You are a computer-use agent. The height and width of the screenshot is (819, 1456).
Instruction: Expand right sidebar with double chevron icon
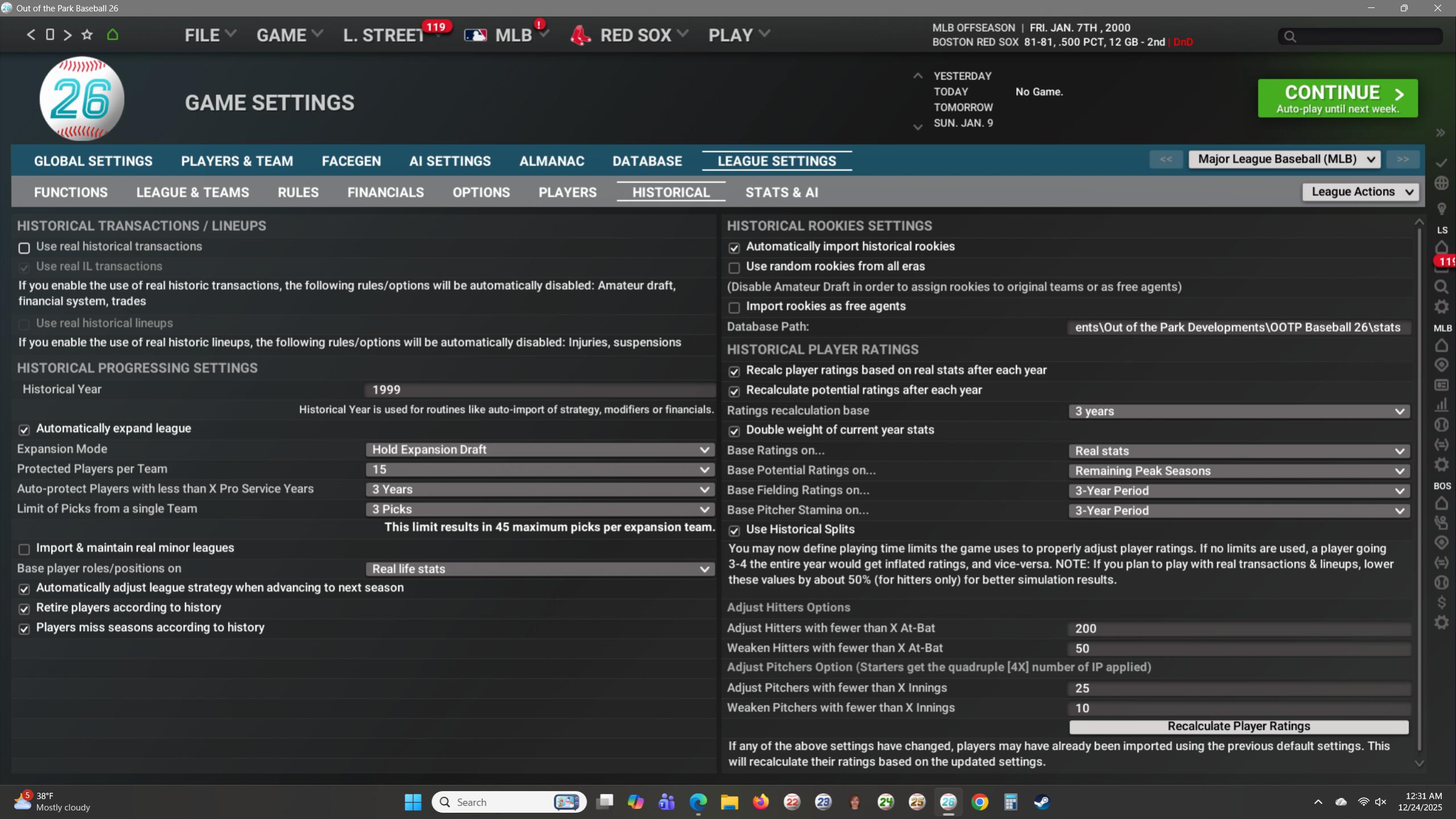coord(1440,133)
